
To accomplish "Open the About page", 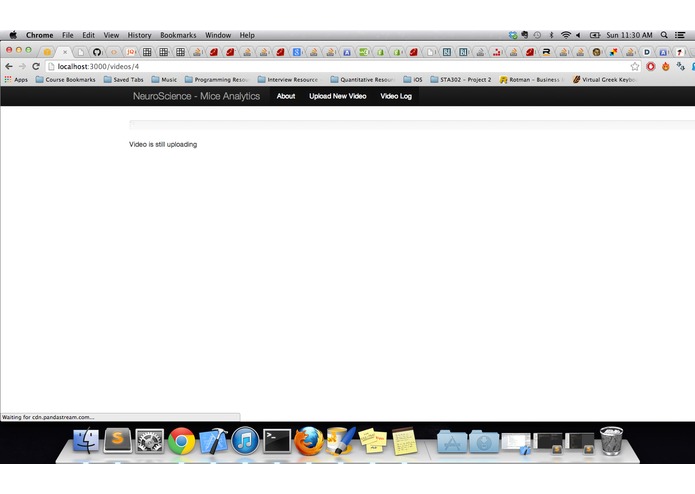I will [x=286, y=96].
